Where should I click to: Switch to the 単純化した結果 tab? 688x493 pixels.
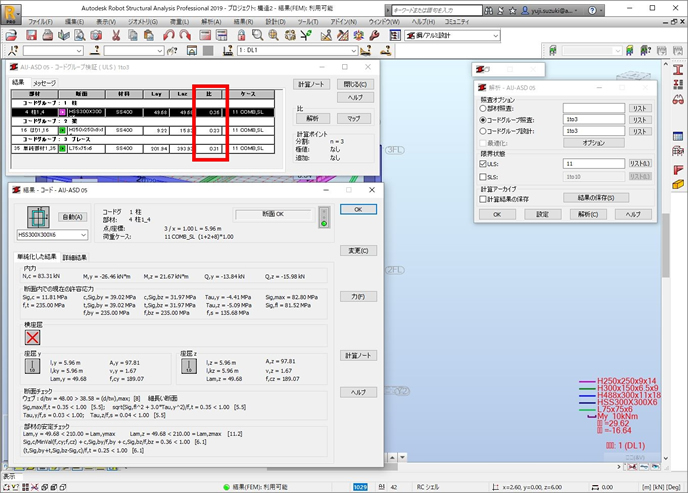click(x=37, y=257)
